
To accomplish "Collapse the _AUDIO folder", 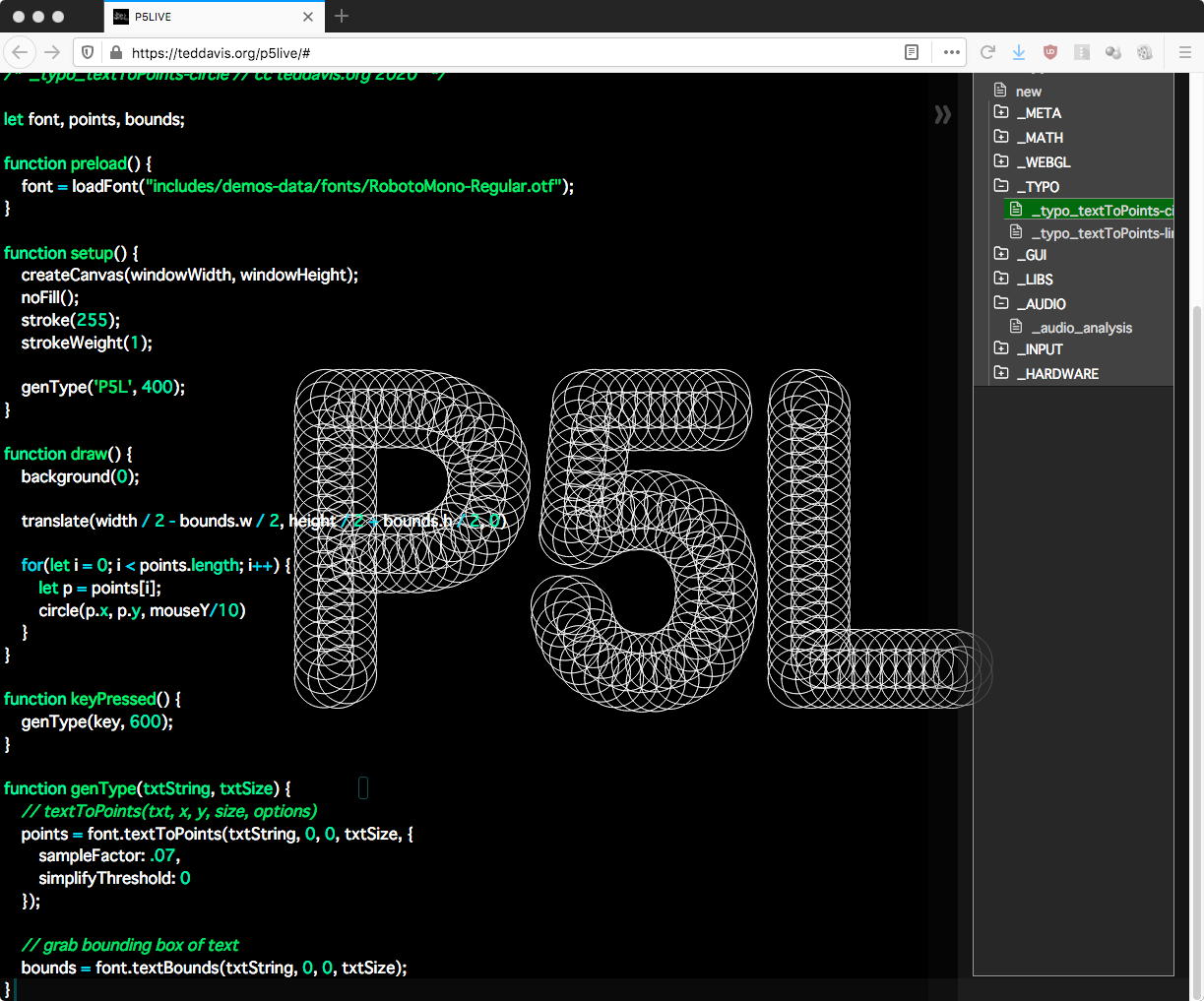I will [1001, 303].
